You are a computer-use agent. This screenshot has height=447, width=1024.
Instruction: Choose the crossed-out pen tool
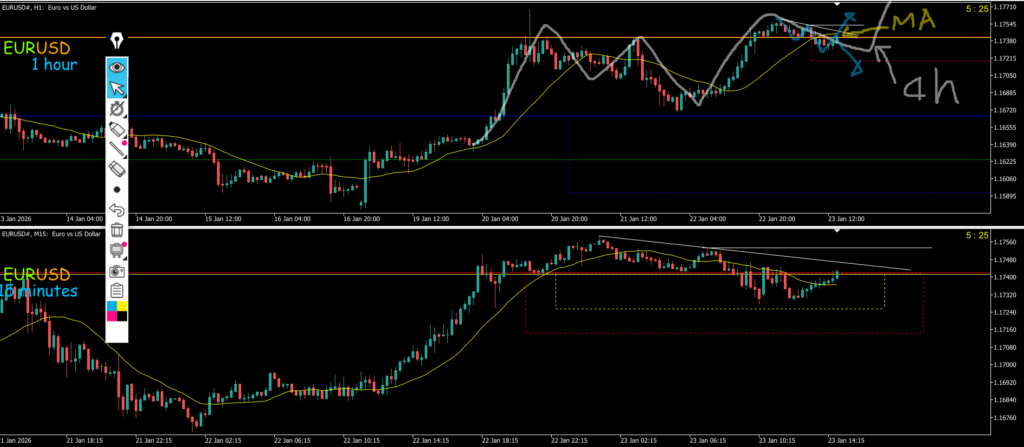pos(117,108)
